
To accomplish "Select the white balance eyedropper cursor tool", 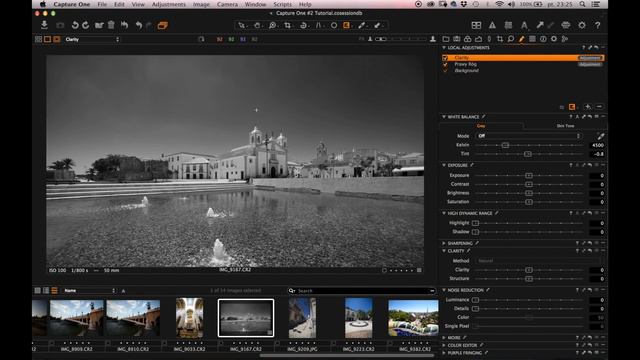I will [362, 25].
